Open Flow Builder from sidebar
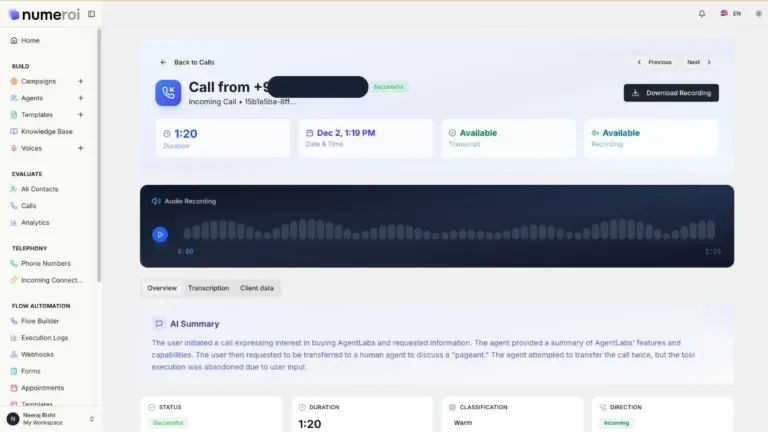The width and height of the screenshot is (768, 432). [x=40, y=321]
